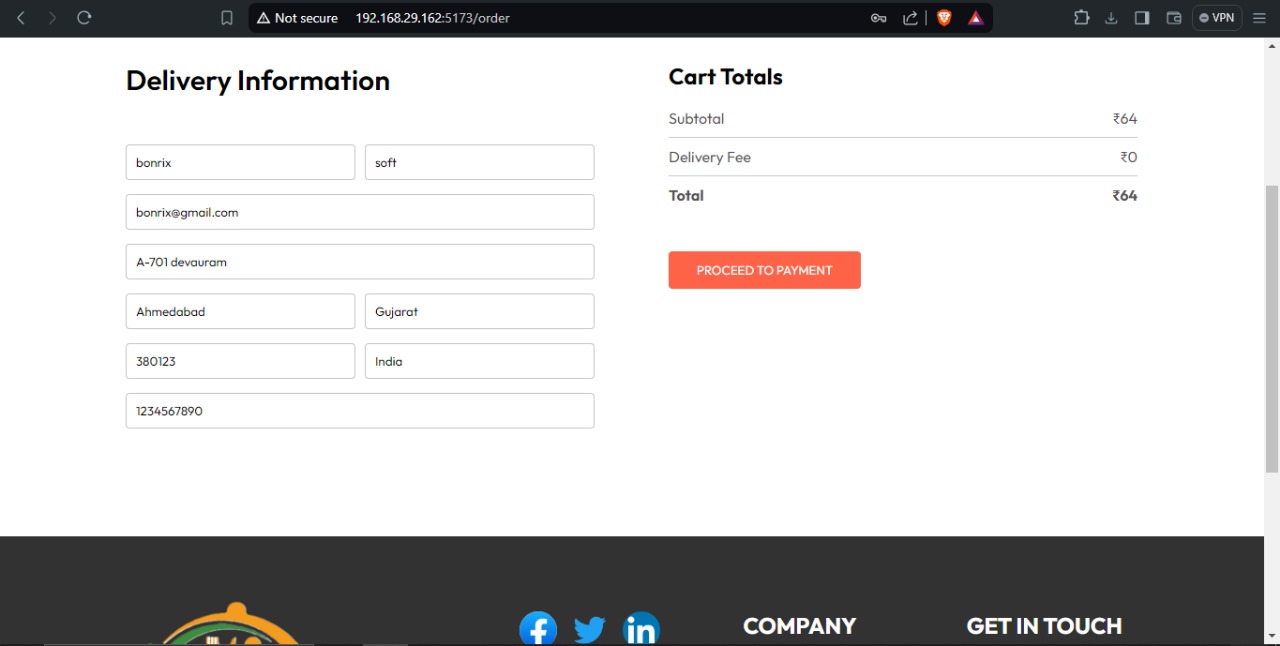Open the browser hamburger menu
The width and height of the screenshot is (1280, 646).
pyautogui.click(x=1259, y=18)
